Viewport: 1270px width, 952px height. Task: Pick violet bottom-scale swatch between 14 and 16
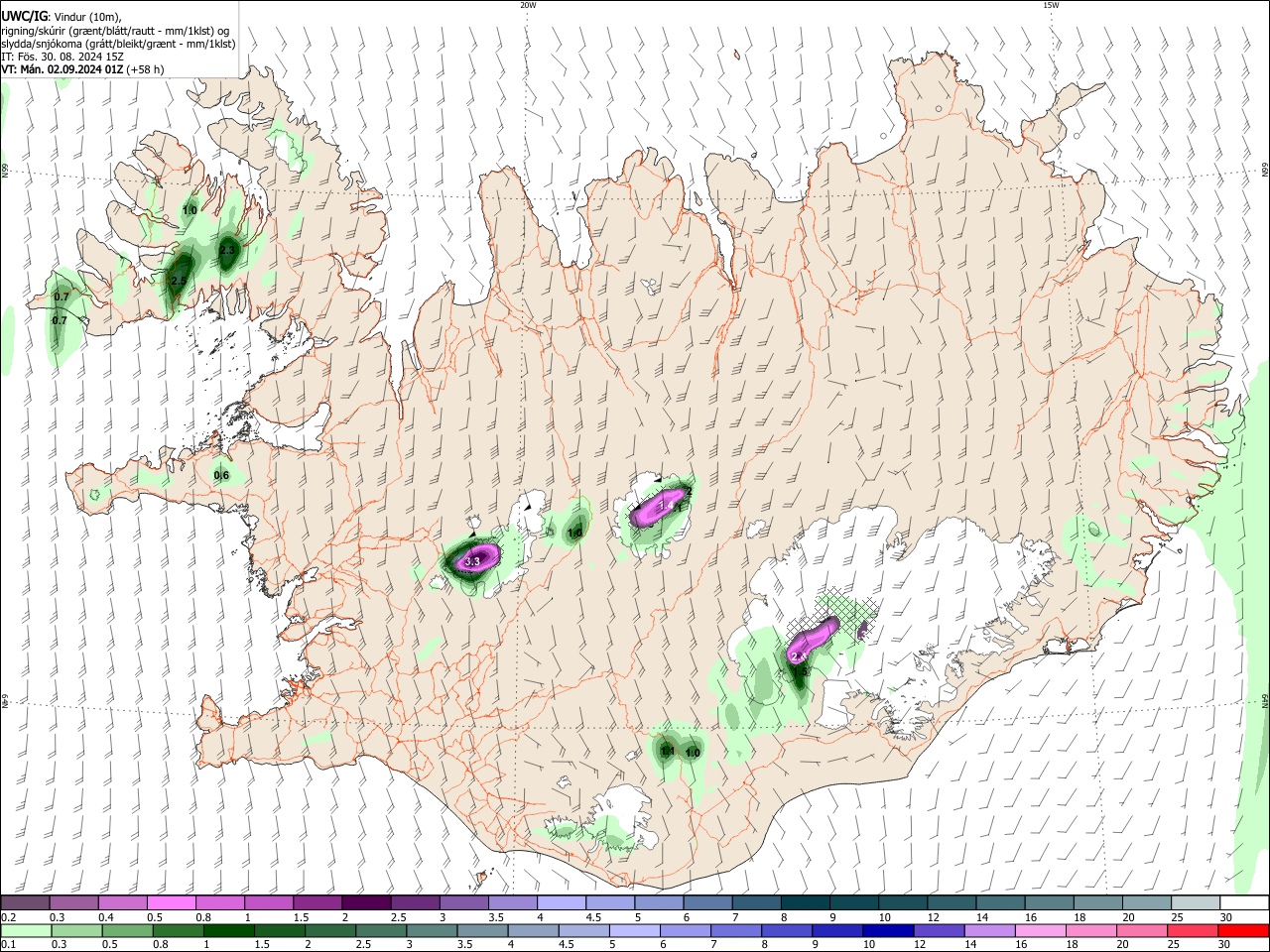(x=989, y=931)
